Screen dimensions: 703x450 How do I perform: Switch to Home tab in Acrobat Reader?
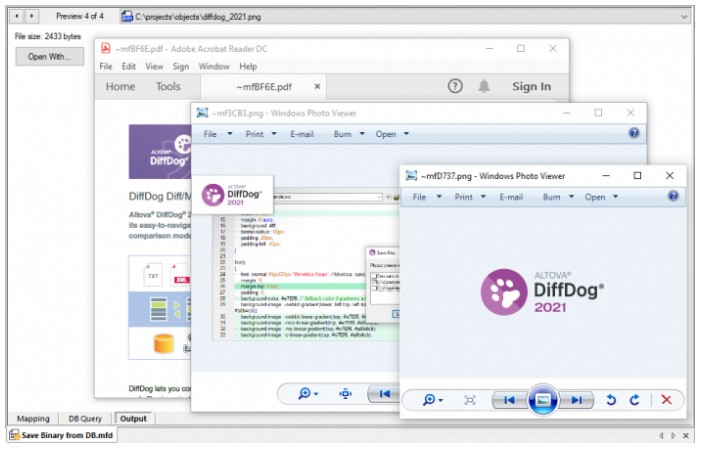click(120, 87)
